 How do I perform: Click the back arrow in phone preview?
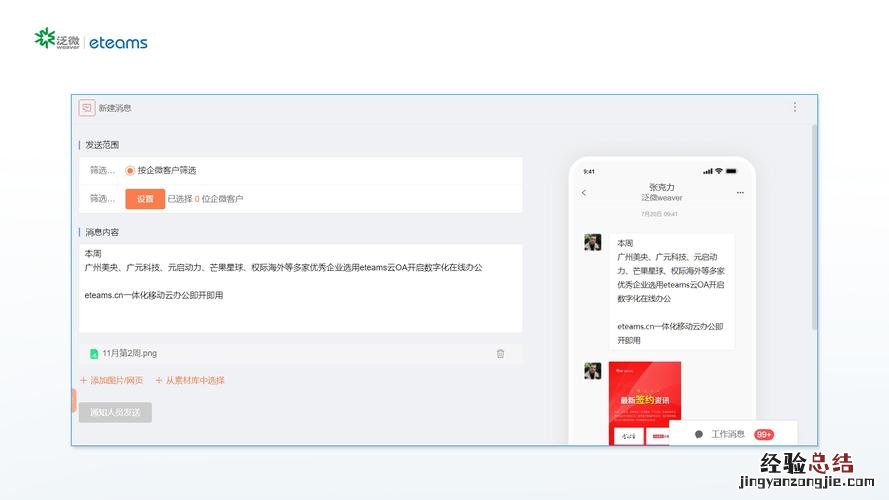point(584,193)
